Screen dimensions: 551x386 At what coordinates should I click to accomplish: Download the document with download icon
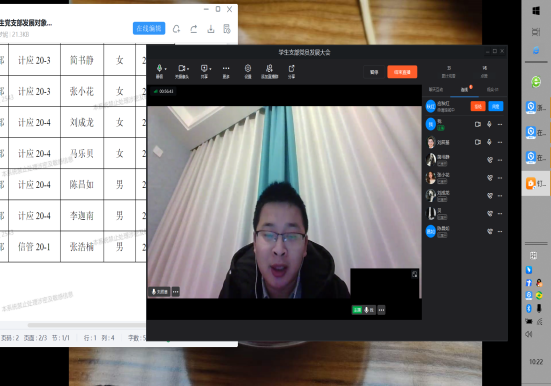210,29
